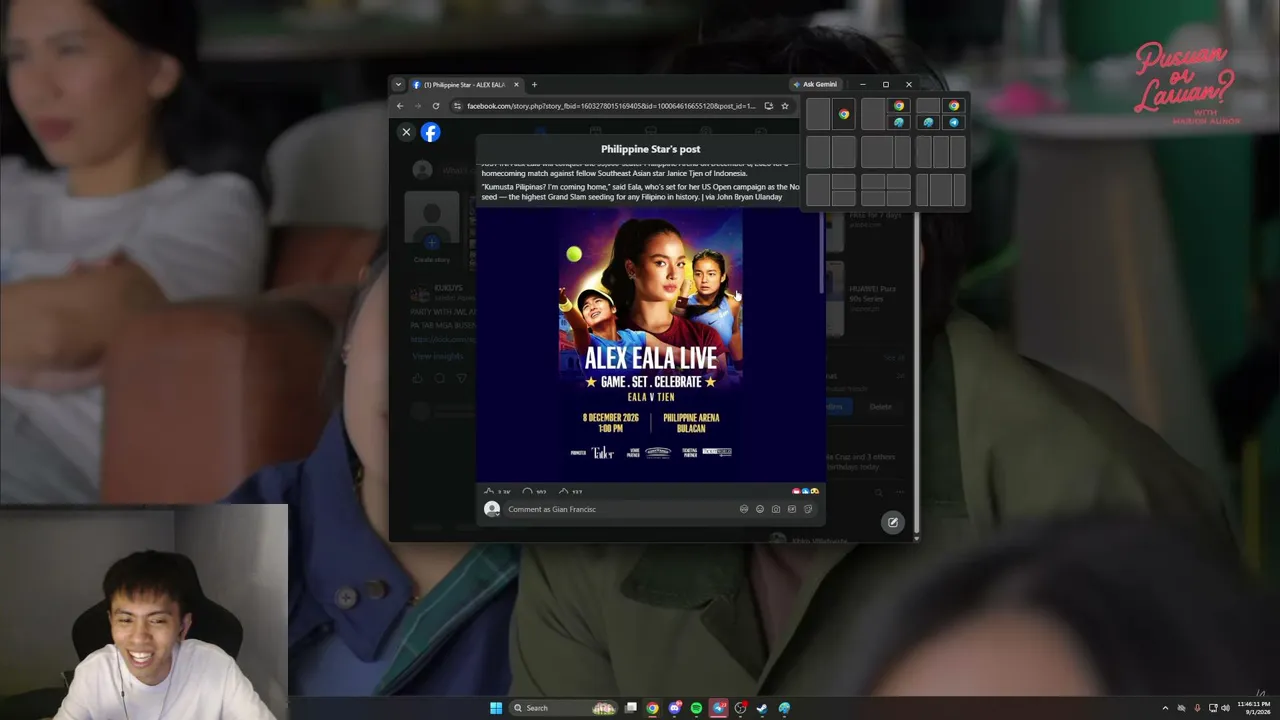
Task: Add a sticker to the comment
Action: (808, 509)
